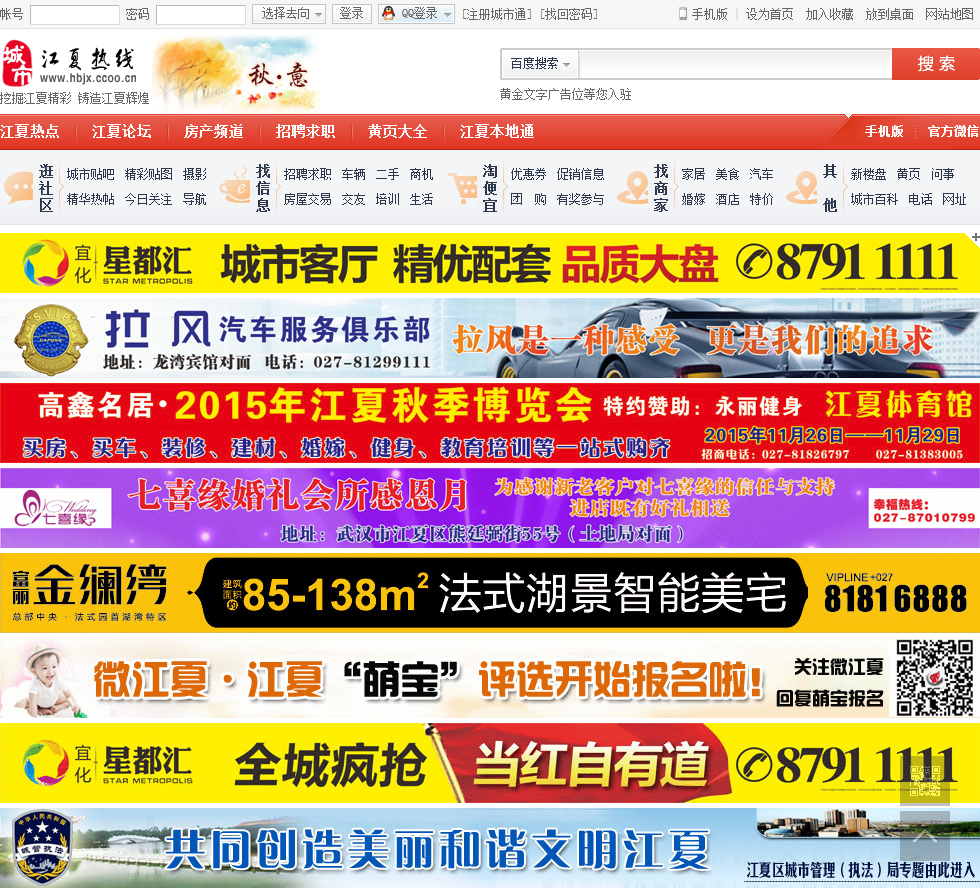This screenshot has height=891, width=980.
Task: Expand the QQ登录 dropdown arrow
Action: (448, 14)
